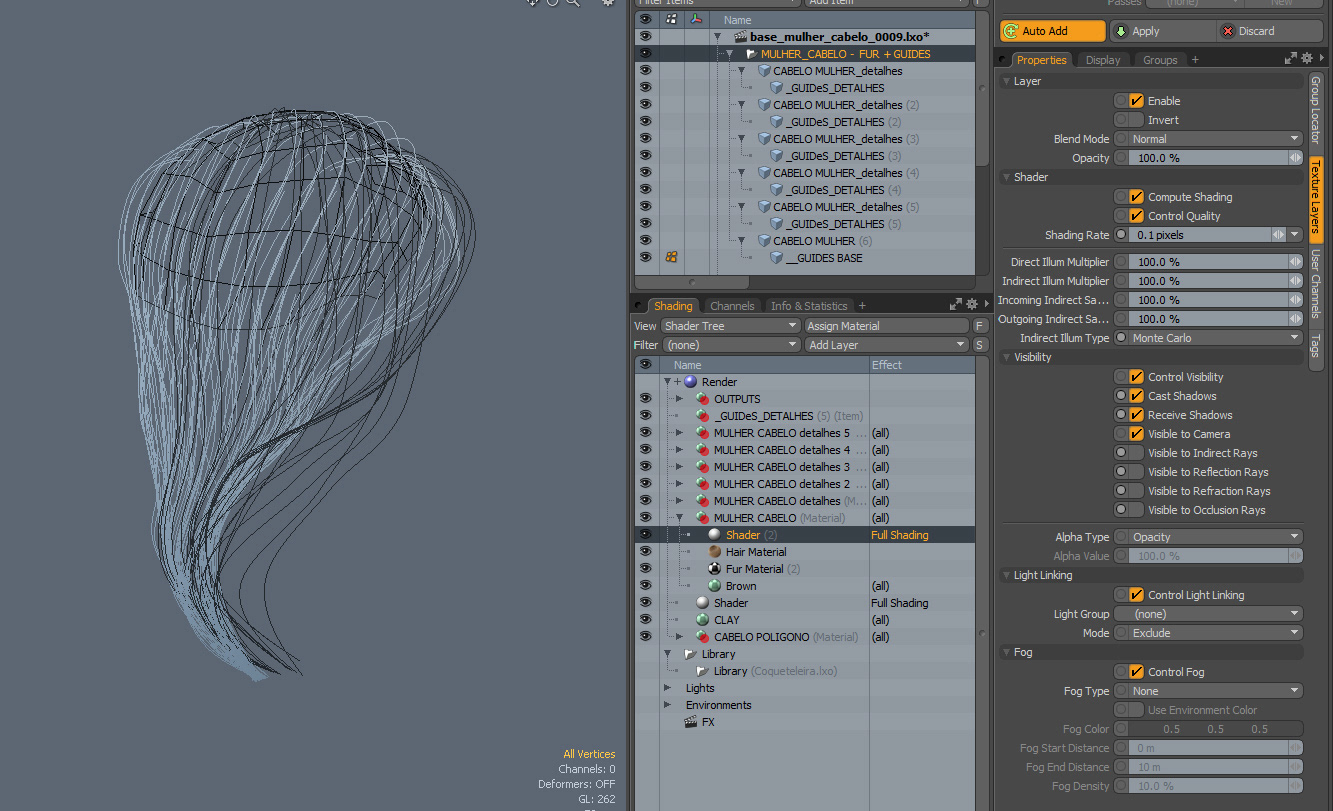Click the CABELO POLIGONO material icon
This screenshot has height=811, width=1333.
point(703,637)
